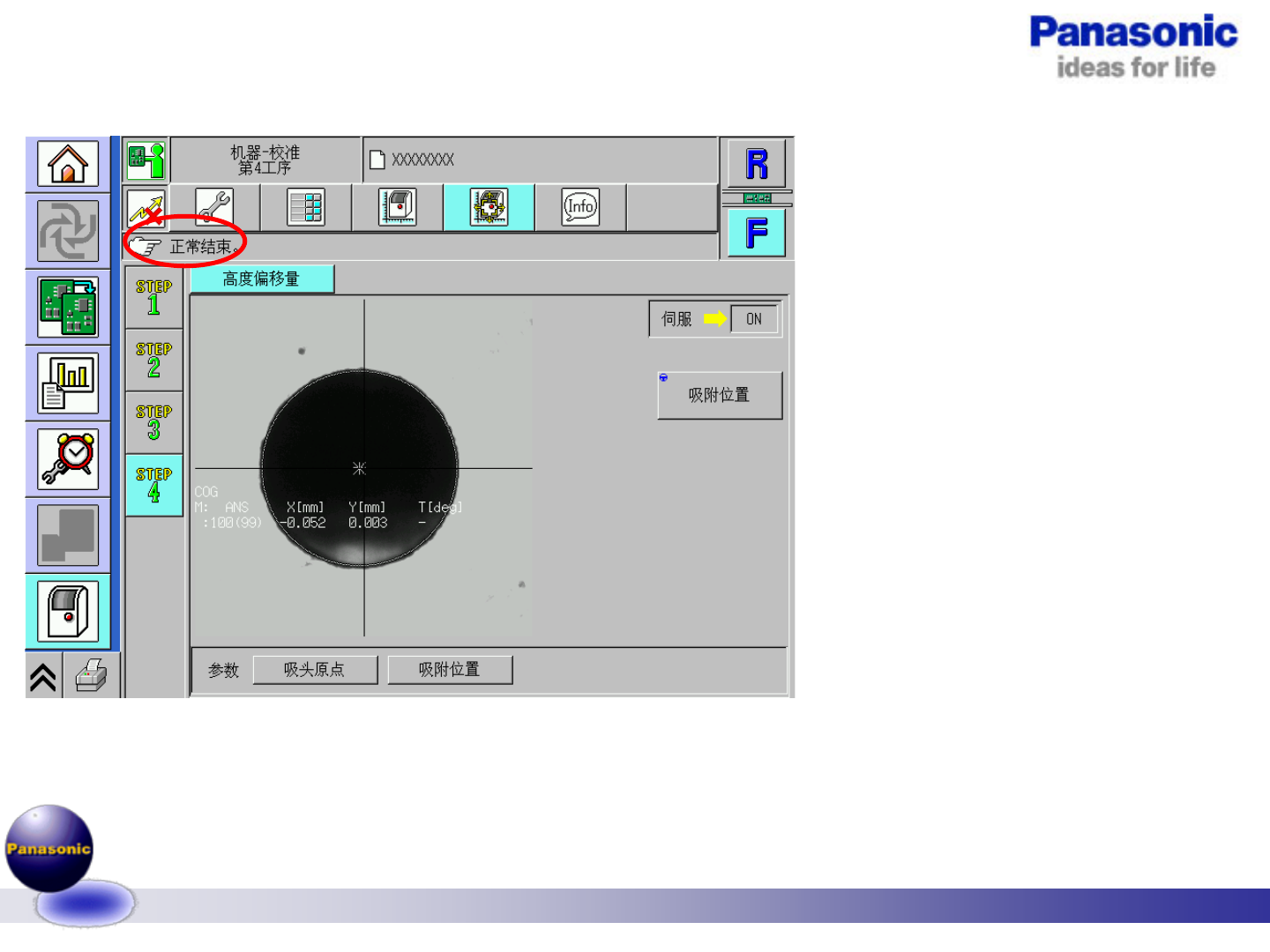Click the 吸附位置 button under servo switch
Image resolution: width=1270 pixels, height=952 pixels.
click(720, 395)
